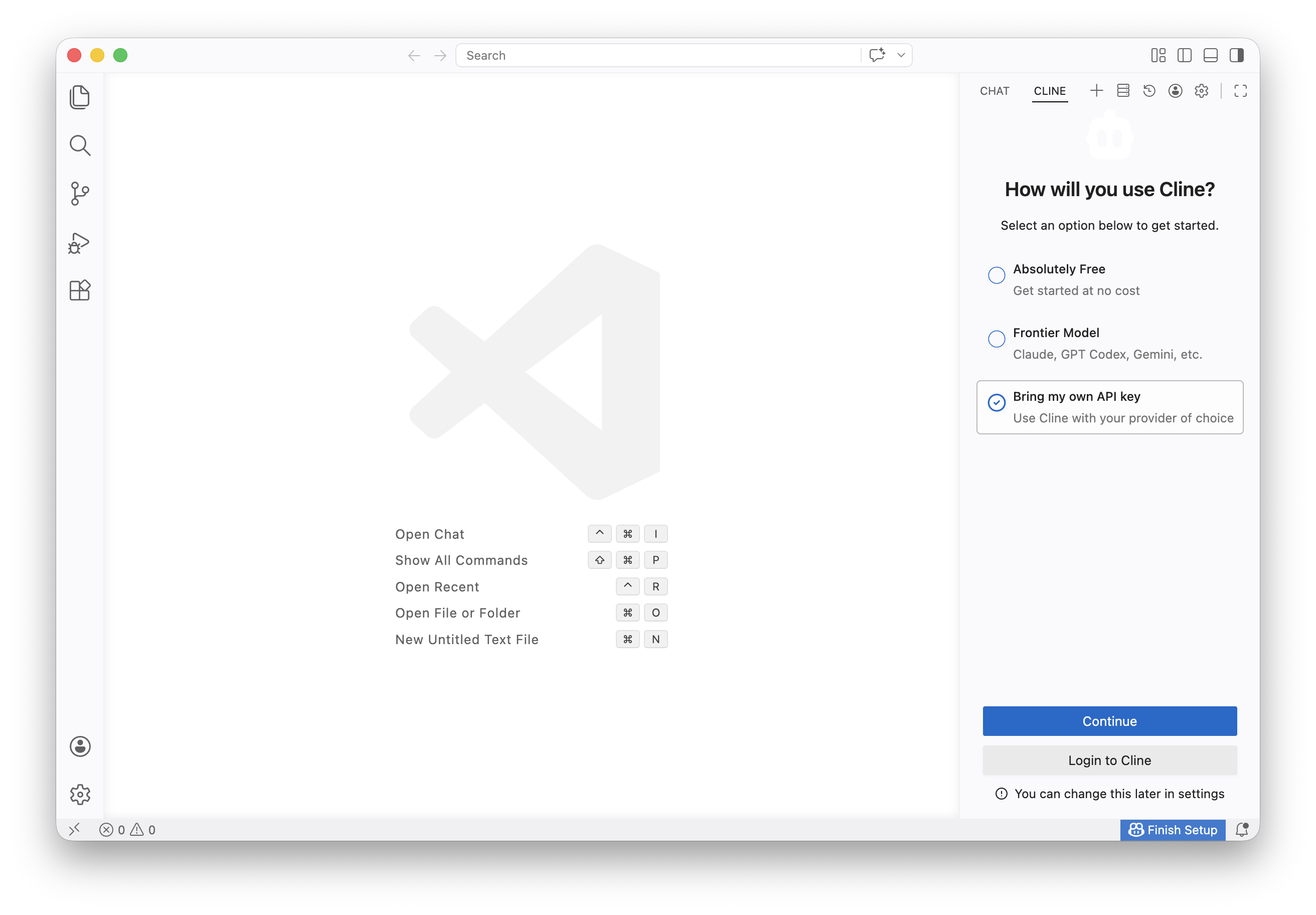Select the Absolutely Free option
The image size is (1316, 915).
click(x=1110, y=280)
